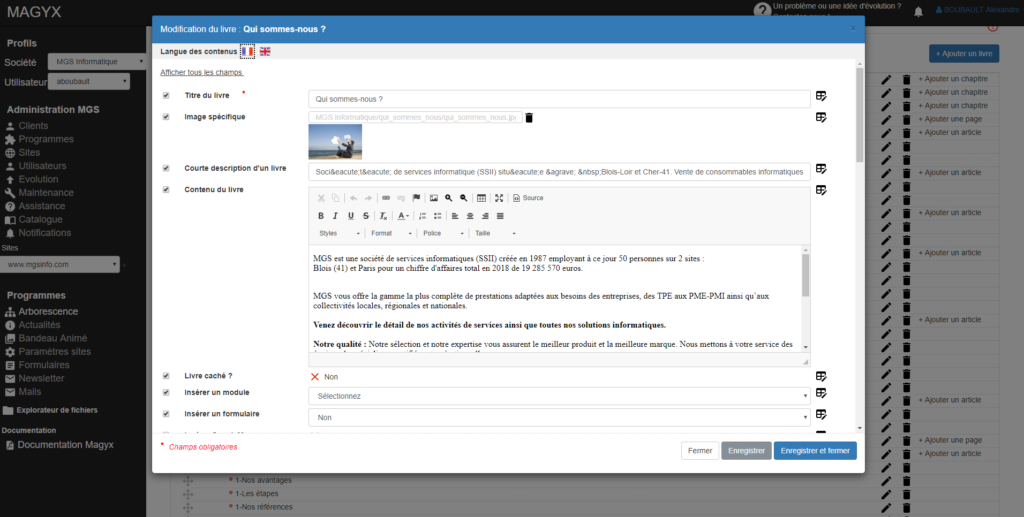Viewport: 1024px width, 517px height.
Task: Open the Insérer un module select
Action: pyautogui.click(x=559, y=396)
